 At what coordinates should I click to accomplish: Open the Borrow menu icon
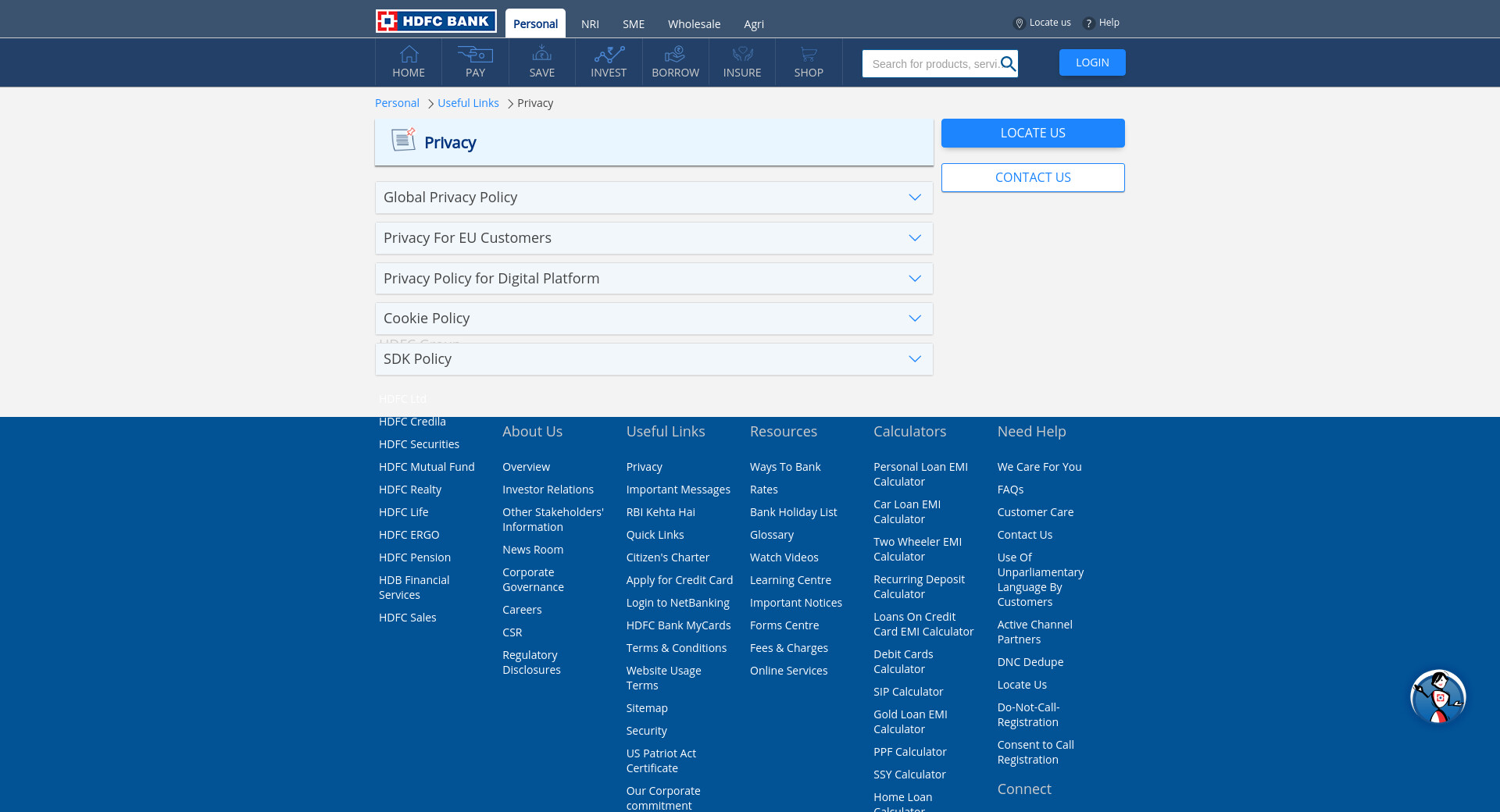[x=675, y=54]
